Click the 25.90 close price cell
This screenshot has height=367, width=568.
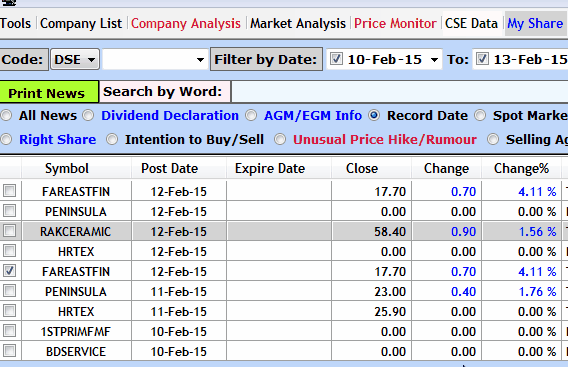[371, 312]
